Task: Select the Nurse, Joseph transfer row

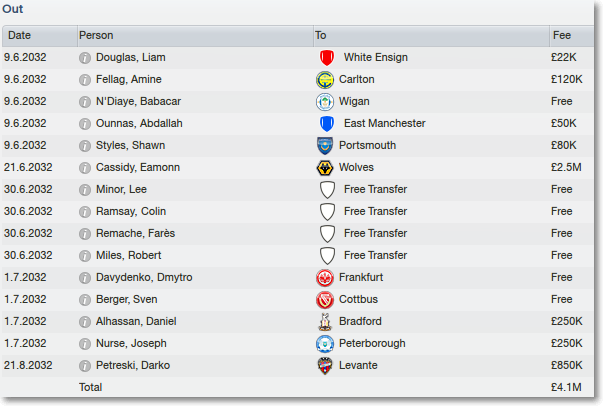Action: (298, 343)
